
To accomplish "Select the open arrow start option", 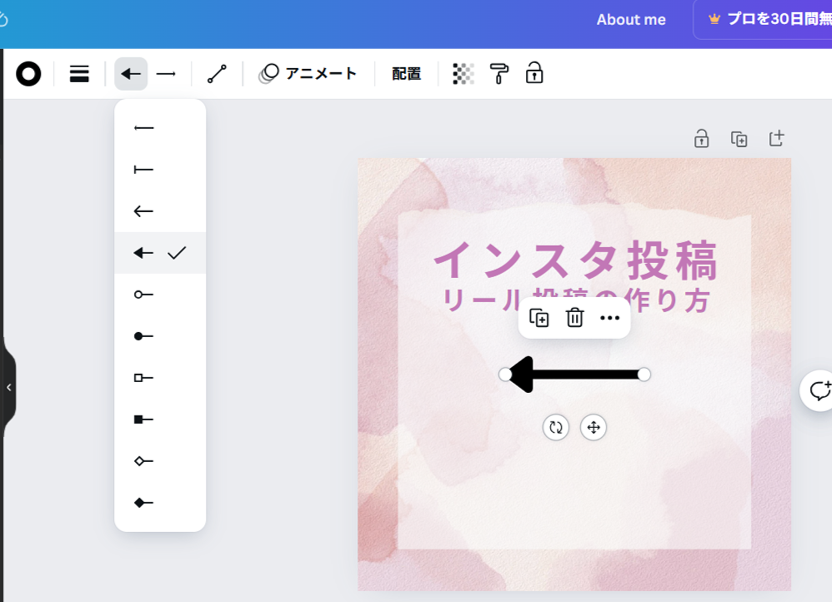I will 144,211.
